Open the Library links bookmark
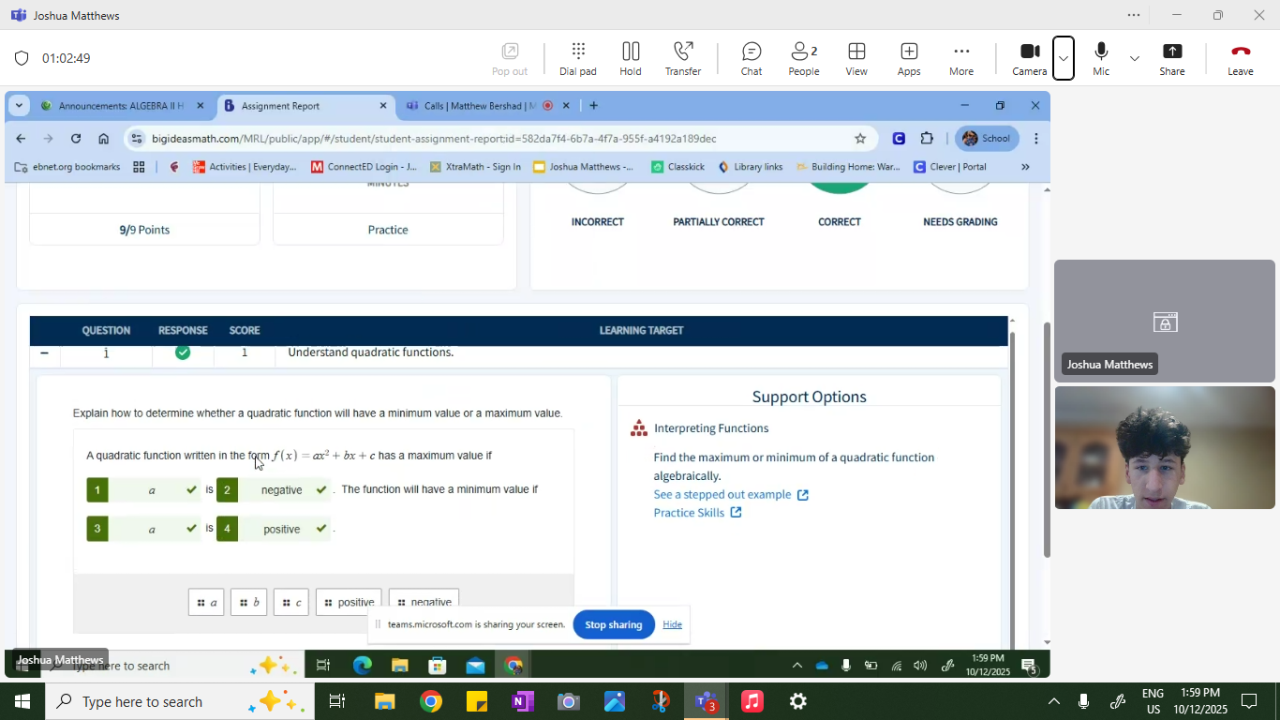 [750, 167]
